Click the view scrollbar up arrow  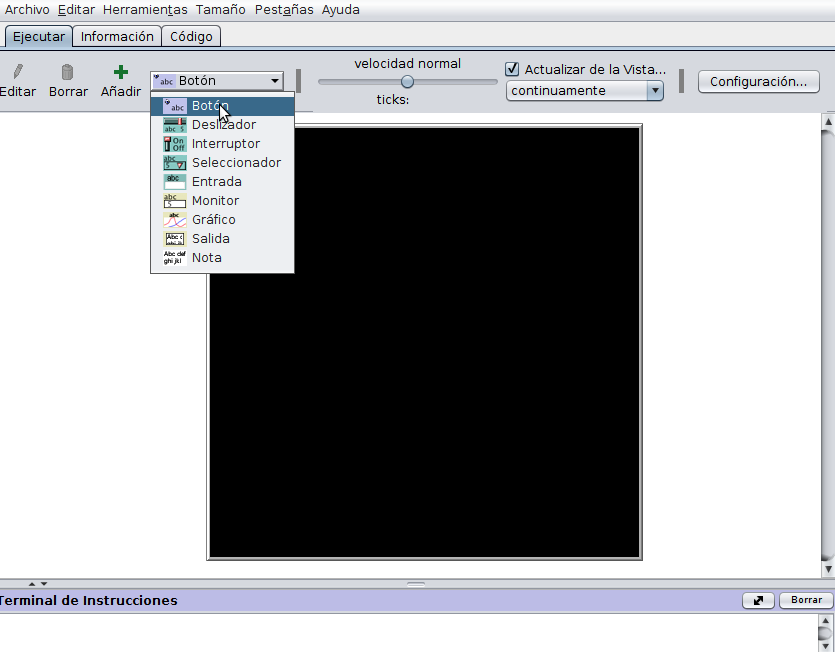[x=828, y=122]
